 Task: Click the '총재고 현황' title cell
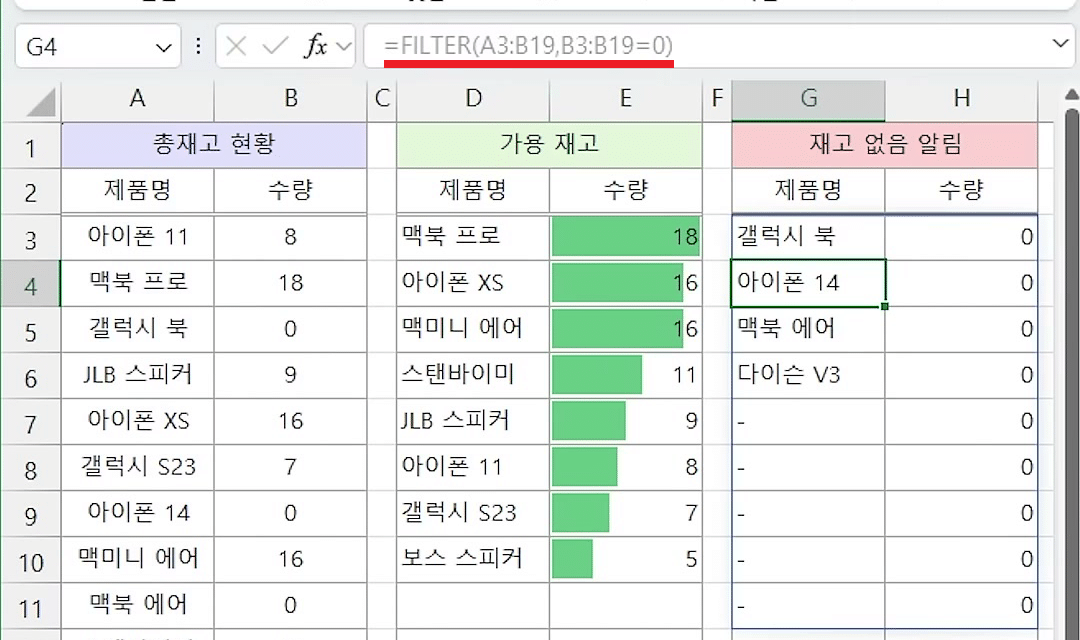(x=214, y=145)
